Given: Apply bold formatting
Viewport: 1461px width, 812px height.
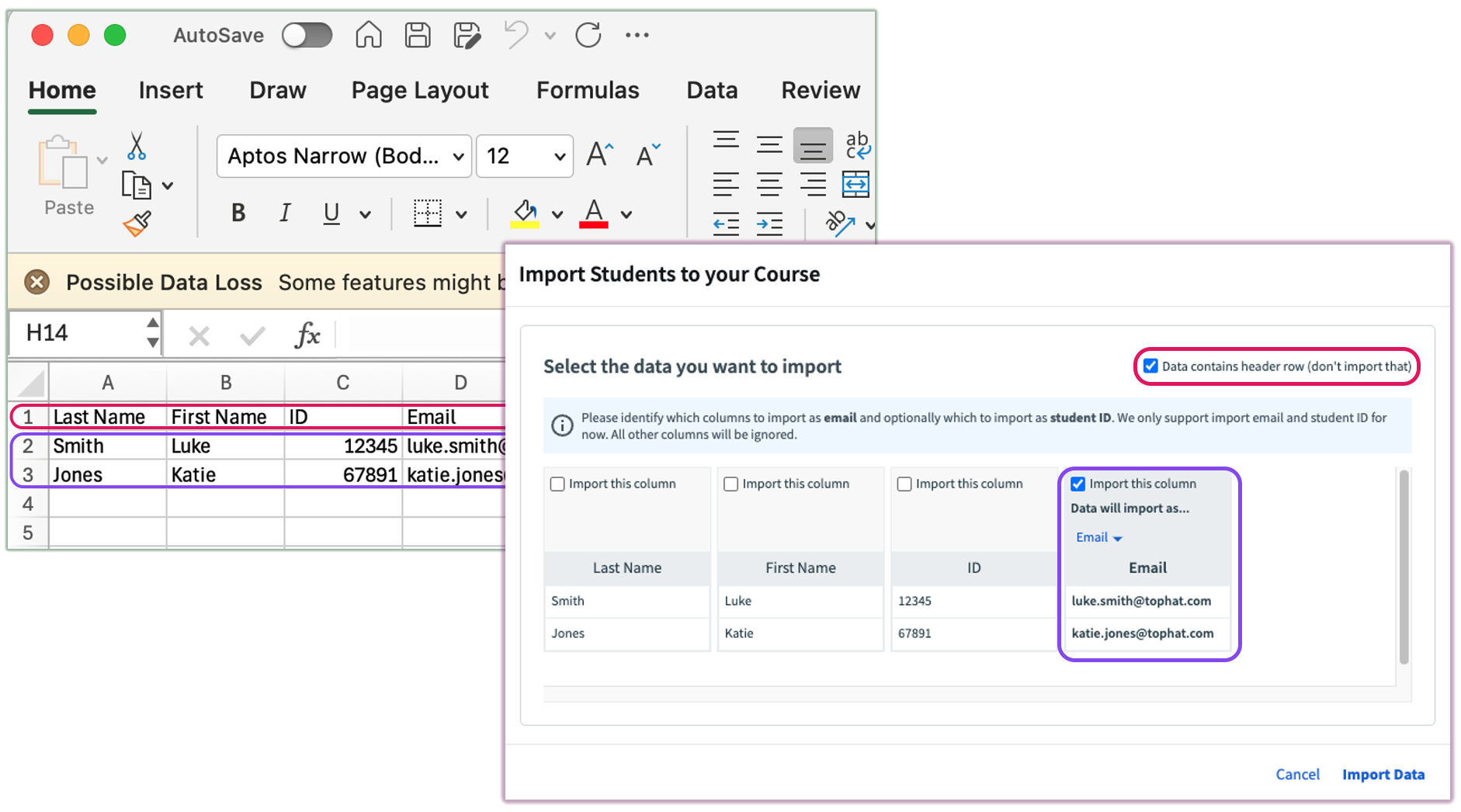Looking at the screenshot, I should pyautogui.click(x=238, y=213).
